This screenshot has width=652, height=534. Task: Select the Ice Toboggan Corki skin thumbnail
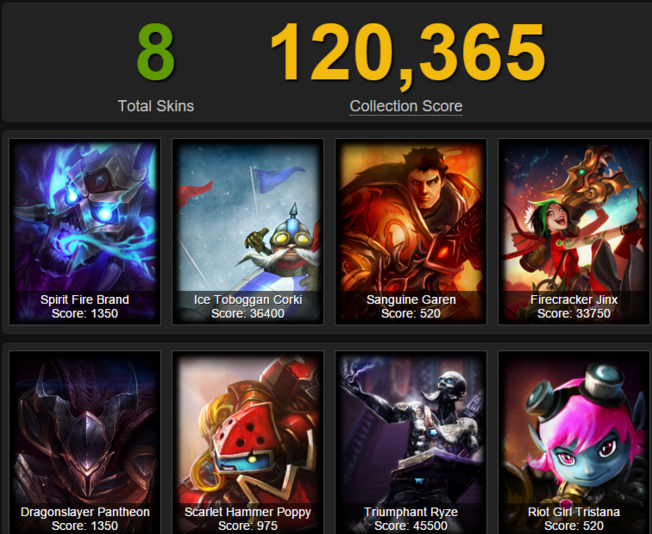(x=248, y=232)
